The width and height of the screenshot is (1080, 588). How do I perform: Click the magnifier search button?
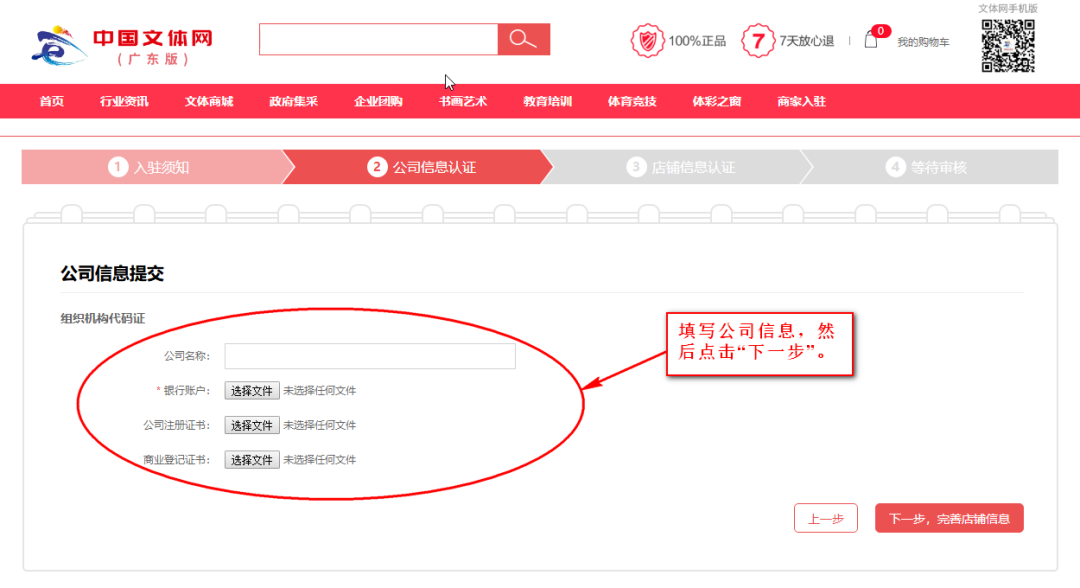[523, 39]
